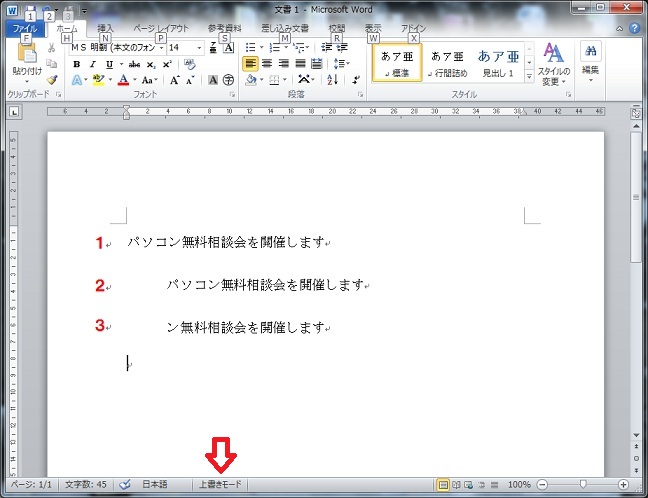
Task: Apply red font color
Action: [123, 80]
